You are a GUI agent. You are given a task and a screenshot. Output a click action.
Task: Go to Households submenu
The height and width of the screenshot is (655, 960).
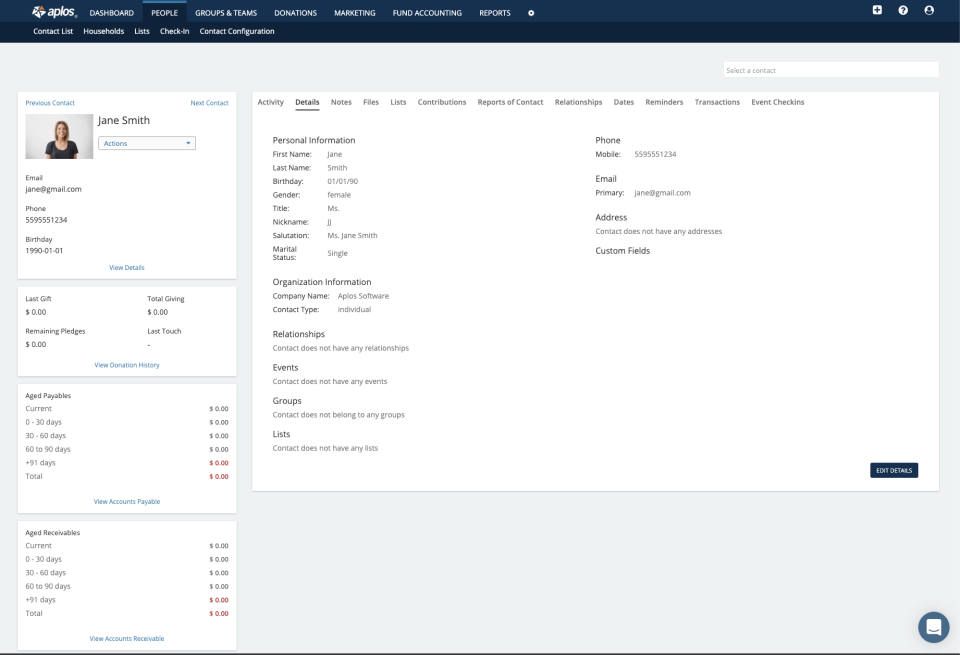click(x=103, y=31)
